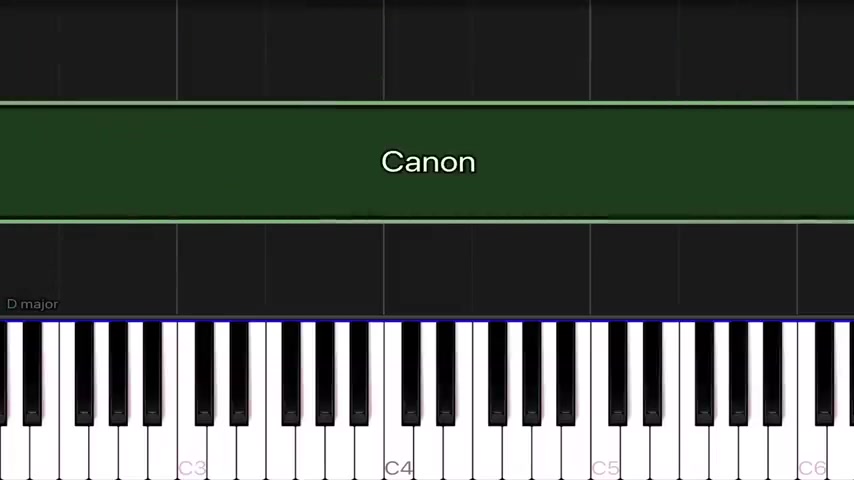Tap the C#4 black key right of C4
Screen dimensions: 854x480
tap(411, 373)
